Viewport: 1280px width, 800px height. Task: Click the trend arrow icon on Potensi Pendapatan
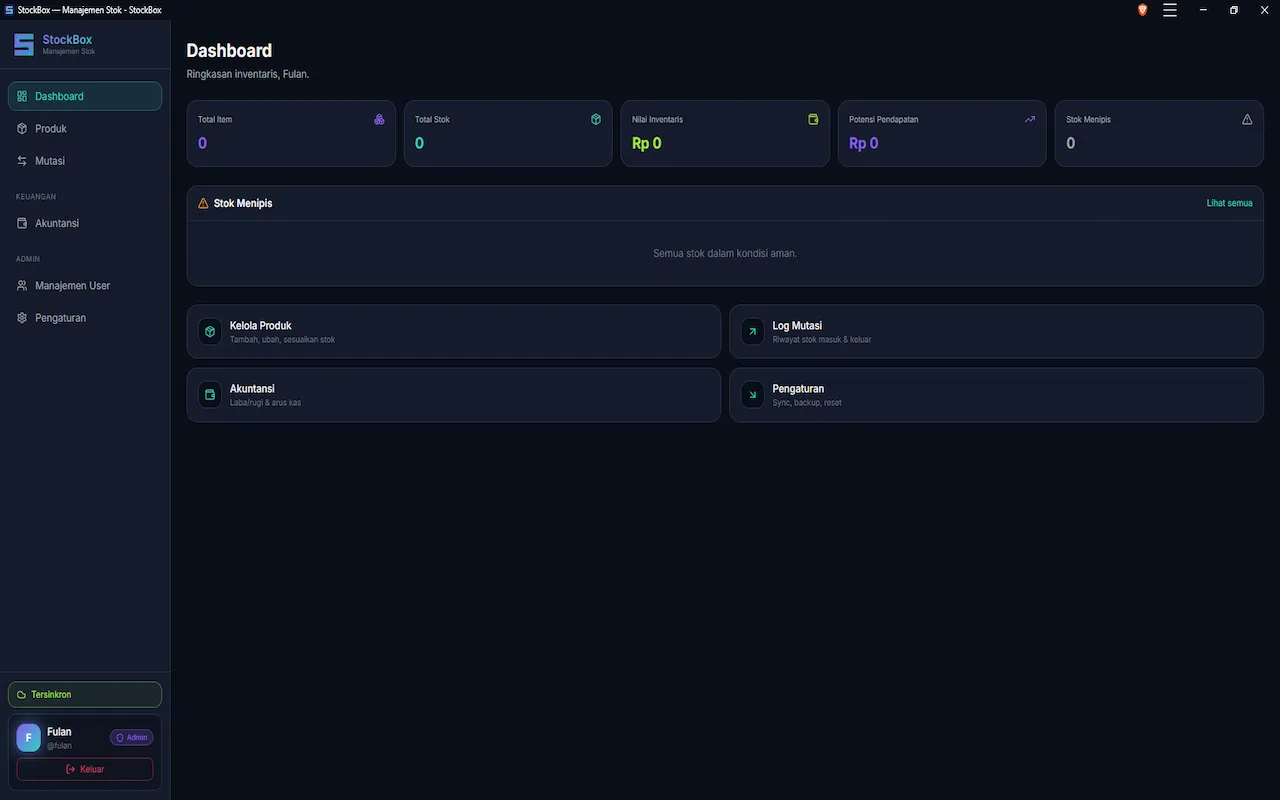tap(1030, 119)
